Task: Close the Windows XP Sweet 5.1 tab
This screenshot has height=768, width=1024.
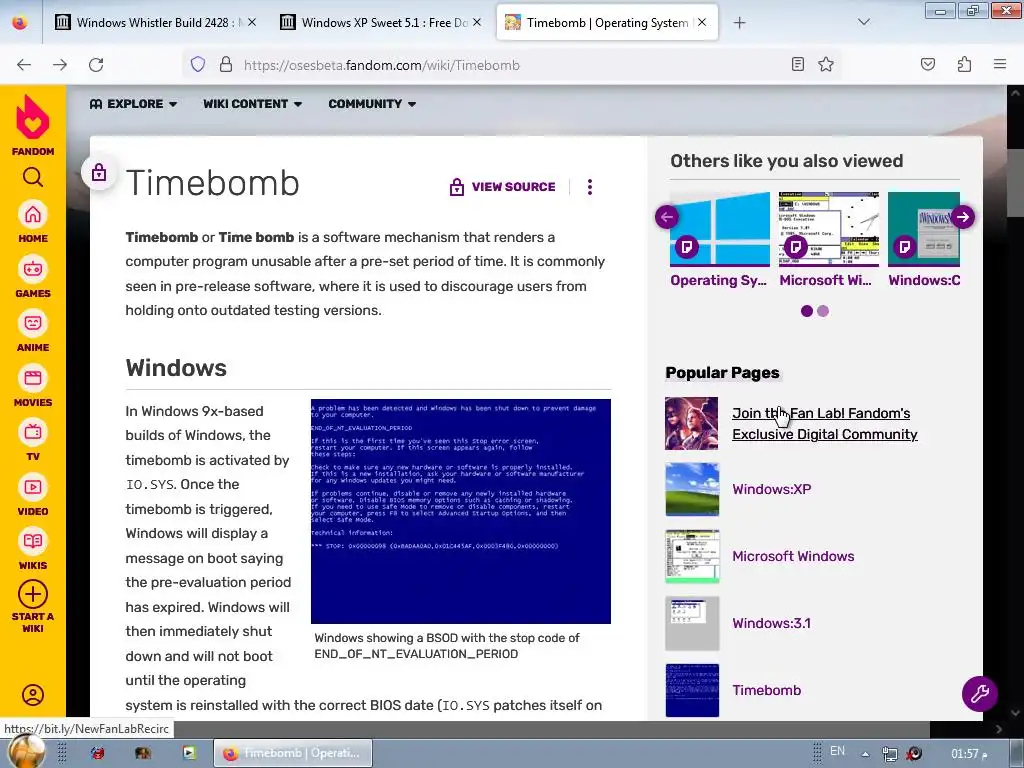Action: [x=477, y=22]
